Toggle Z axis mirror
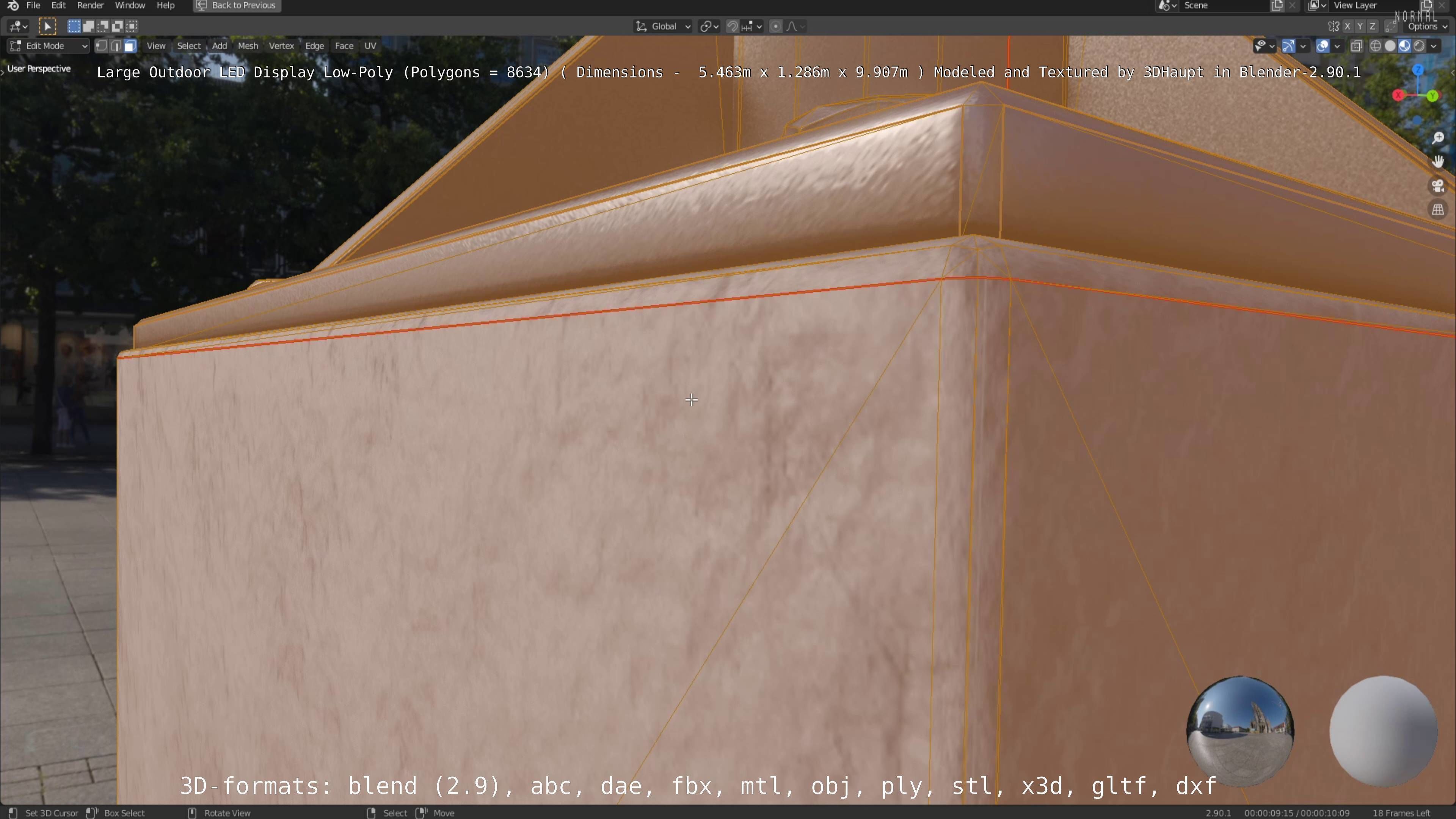The height and width of the screenshot is (819, 1456). pyautogui.click(x=1372, y=27)
